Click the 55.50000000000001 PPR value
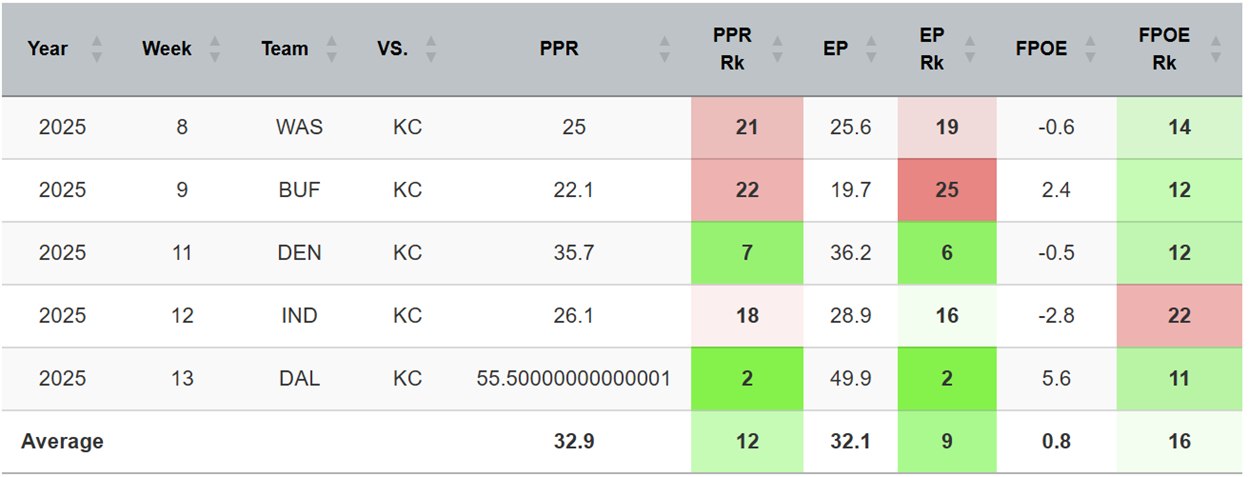The width and height of the screenshot is (1249, 477). coord(574,379)
